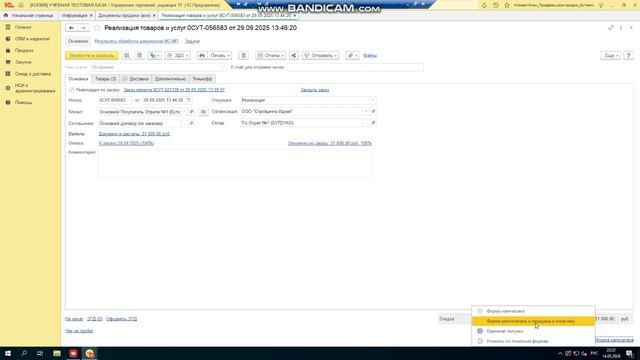Screen dimensions: 640x360
Task: Click the post document icon after yellow button
Action: tap(127, 56)
